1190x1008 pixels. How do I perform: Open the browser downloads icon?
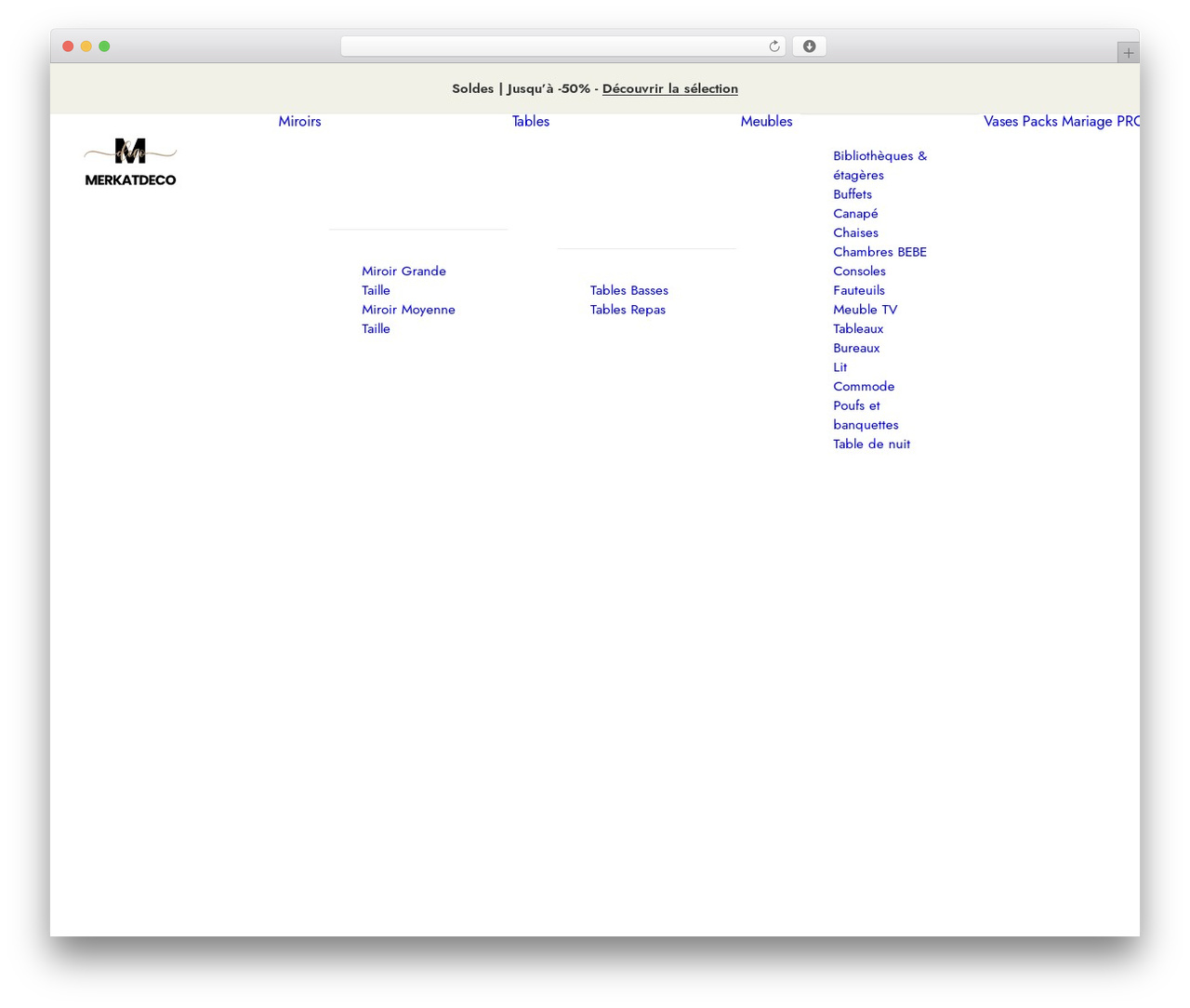809,46
